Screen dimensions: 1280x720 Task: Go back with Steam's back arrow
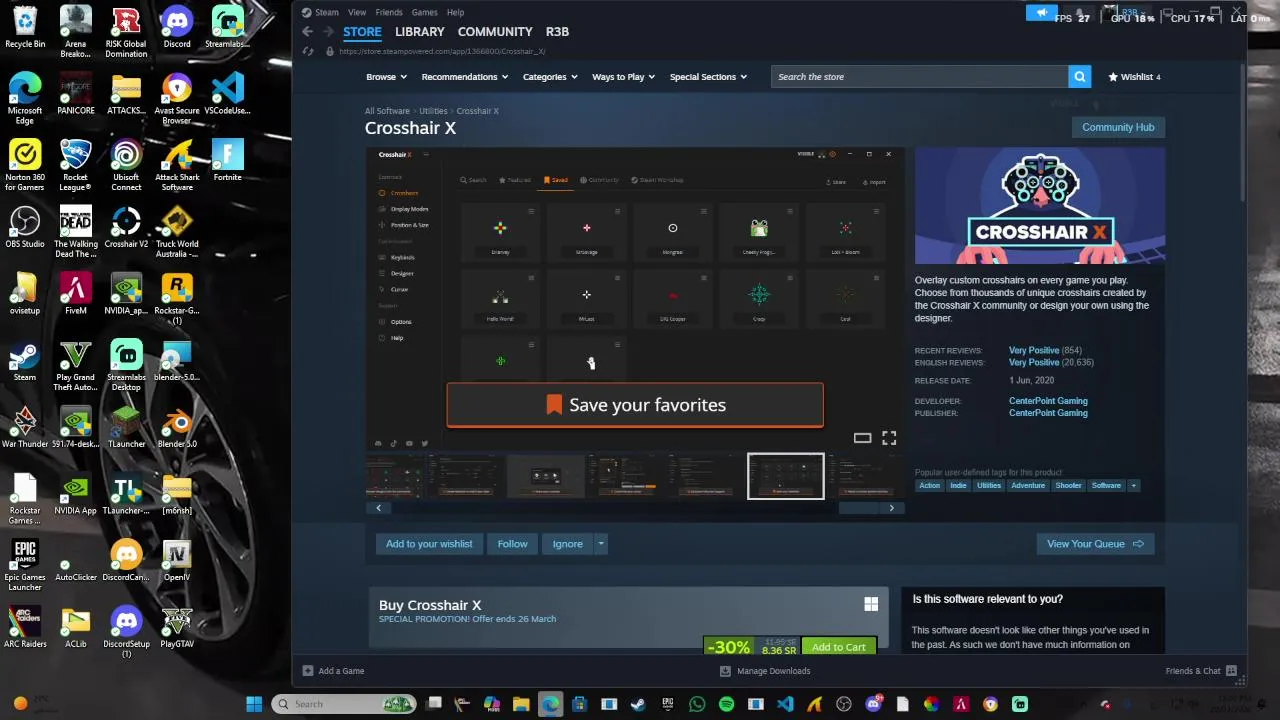(x=307, y=32)
